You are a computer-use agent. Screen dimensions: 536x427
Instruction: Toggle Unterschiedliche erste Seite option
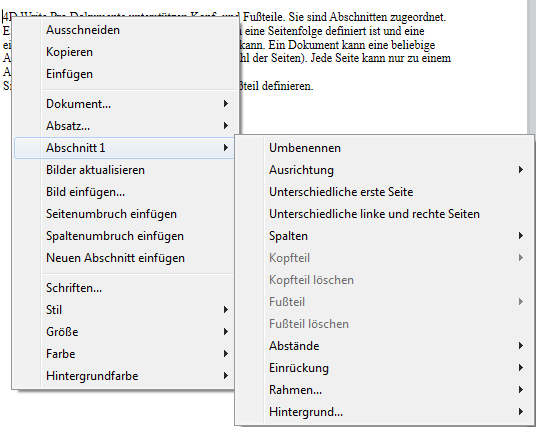[x=384, y=192]
